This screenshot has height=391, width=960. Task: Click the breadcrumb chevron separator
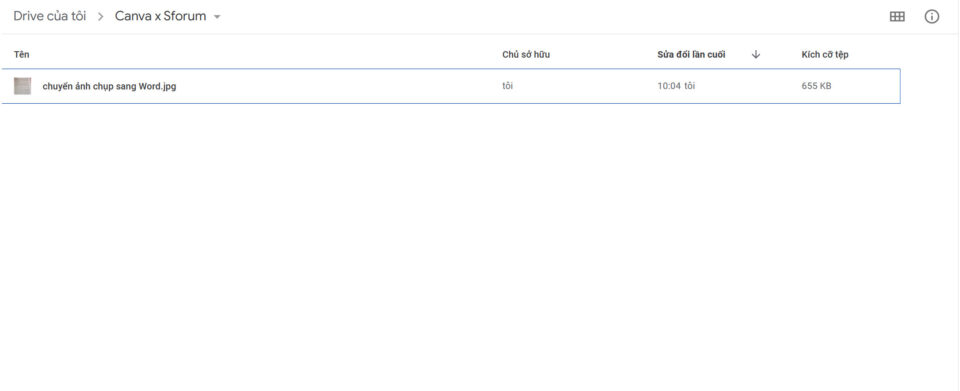100,17
